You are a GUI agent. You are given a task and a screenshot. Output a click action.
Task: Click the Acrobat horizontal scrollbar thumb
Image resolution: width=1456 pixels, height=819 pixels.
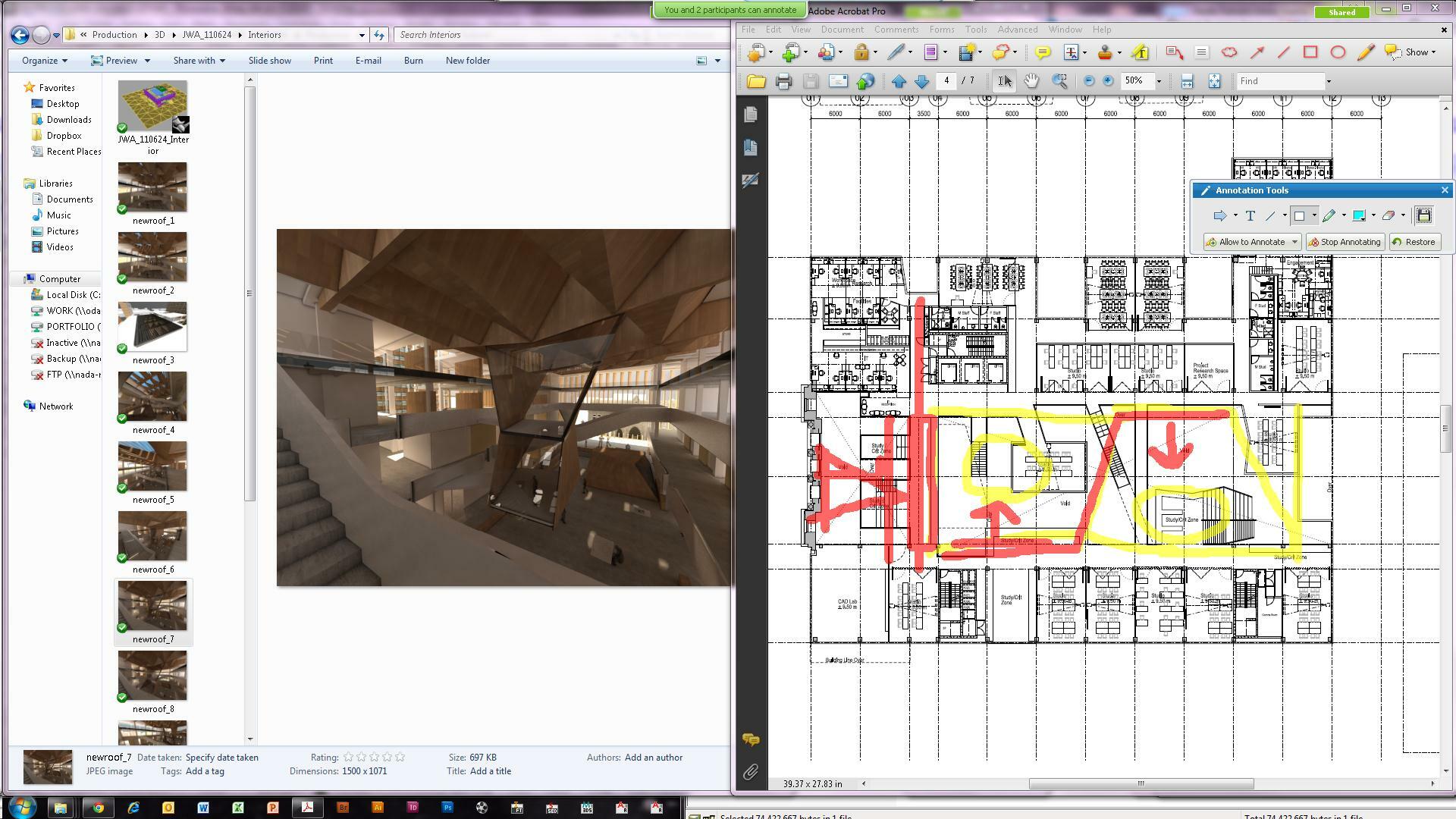(x=1141, y=784)
